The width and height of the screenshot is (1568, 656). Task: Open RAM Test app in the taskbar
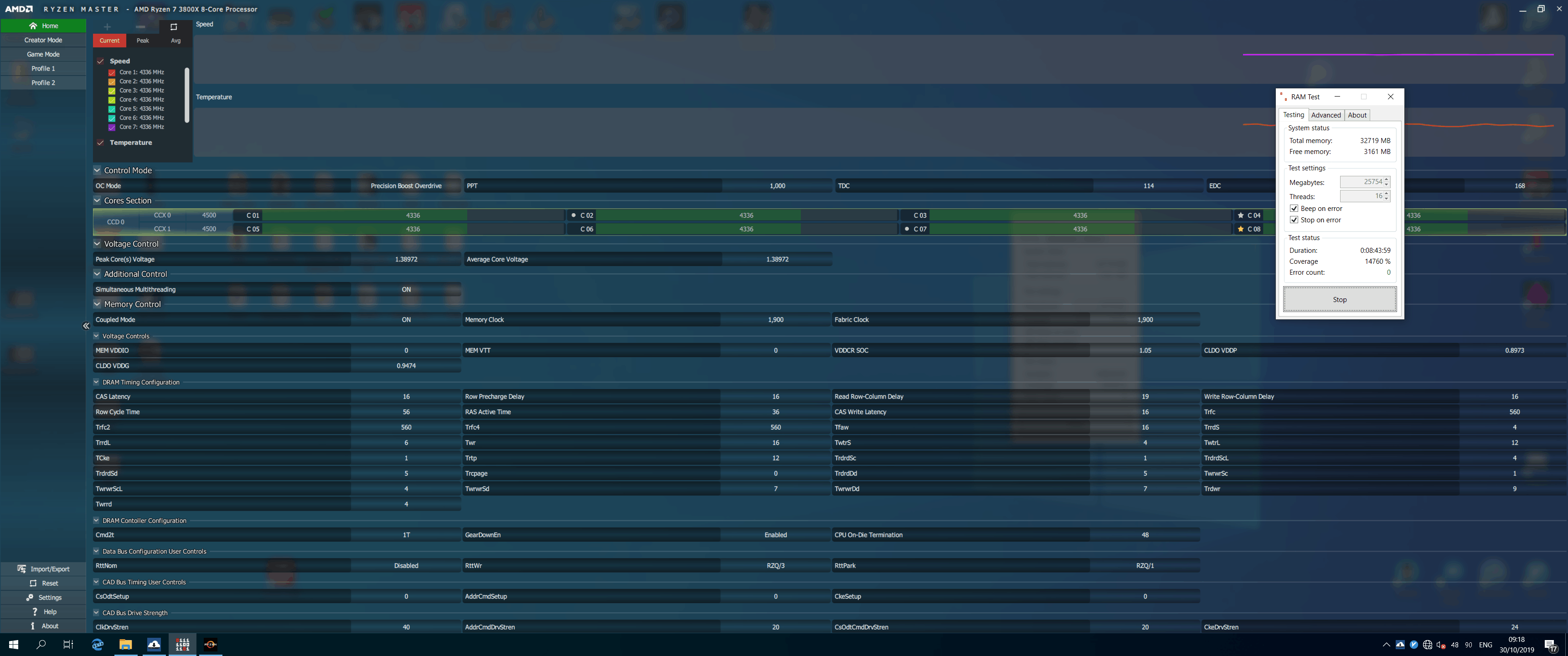point(182,645)
